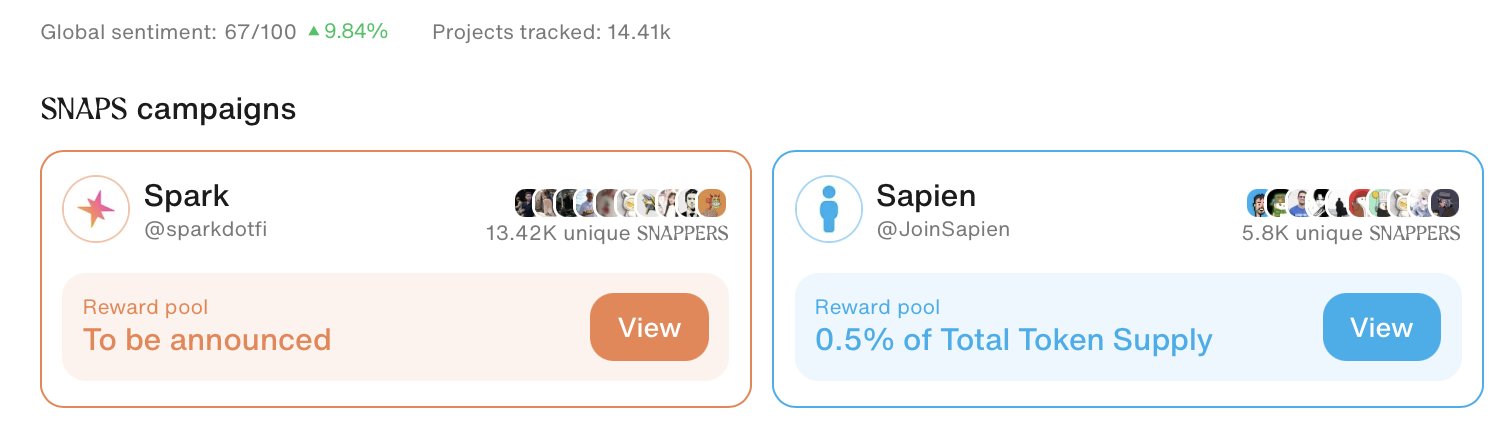This screenshot has height=438, width=1500.
Task: Click the blue-shirt man avatar in Sapien snappers
Action: click(1297, 202)
